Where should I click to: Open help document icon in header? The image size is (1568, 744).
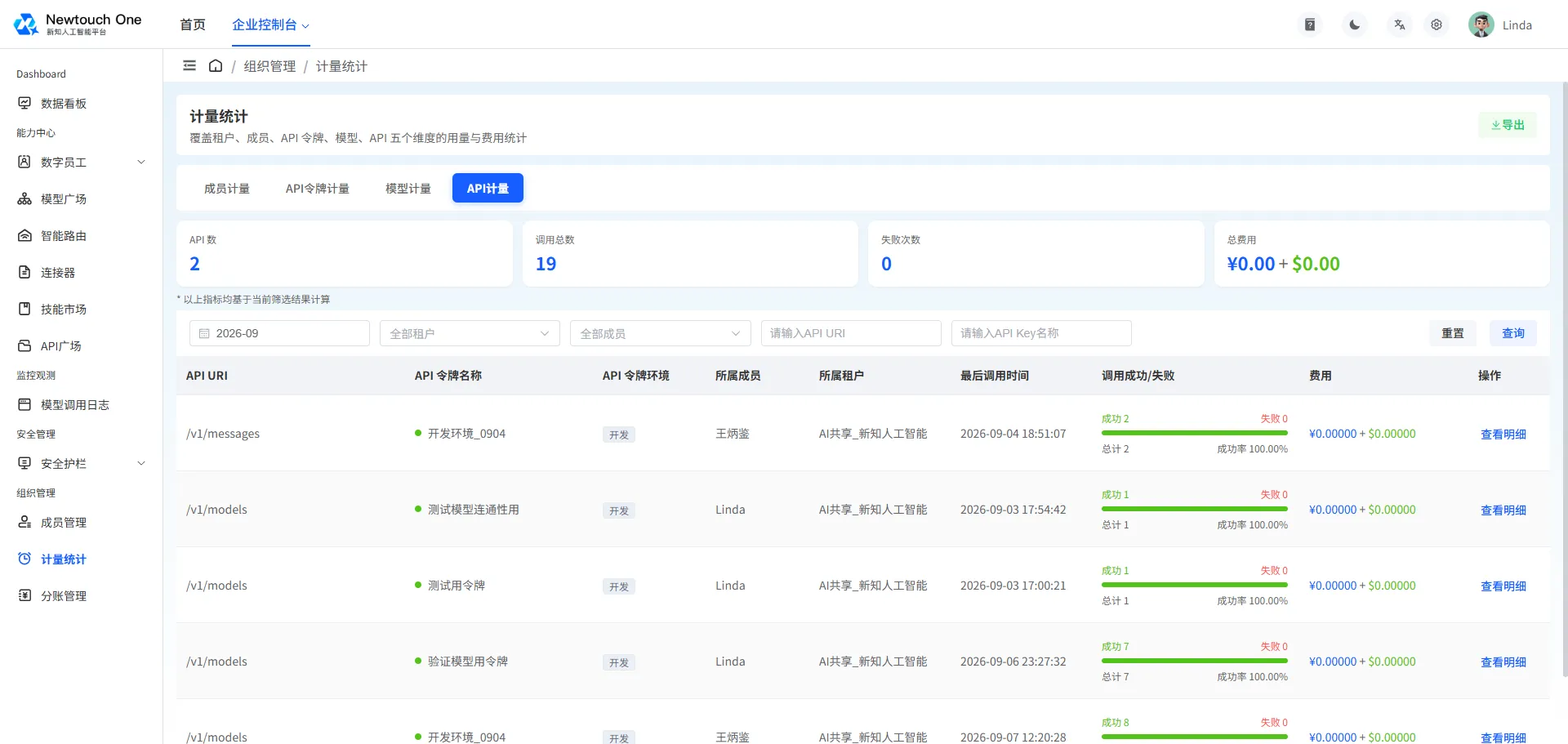pyautogui.click(x=1310, y=25)
